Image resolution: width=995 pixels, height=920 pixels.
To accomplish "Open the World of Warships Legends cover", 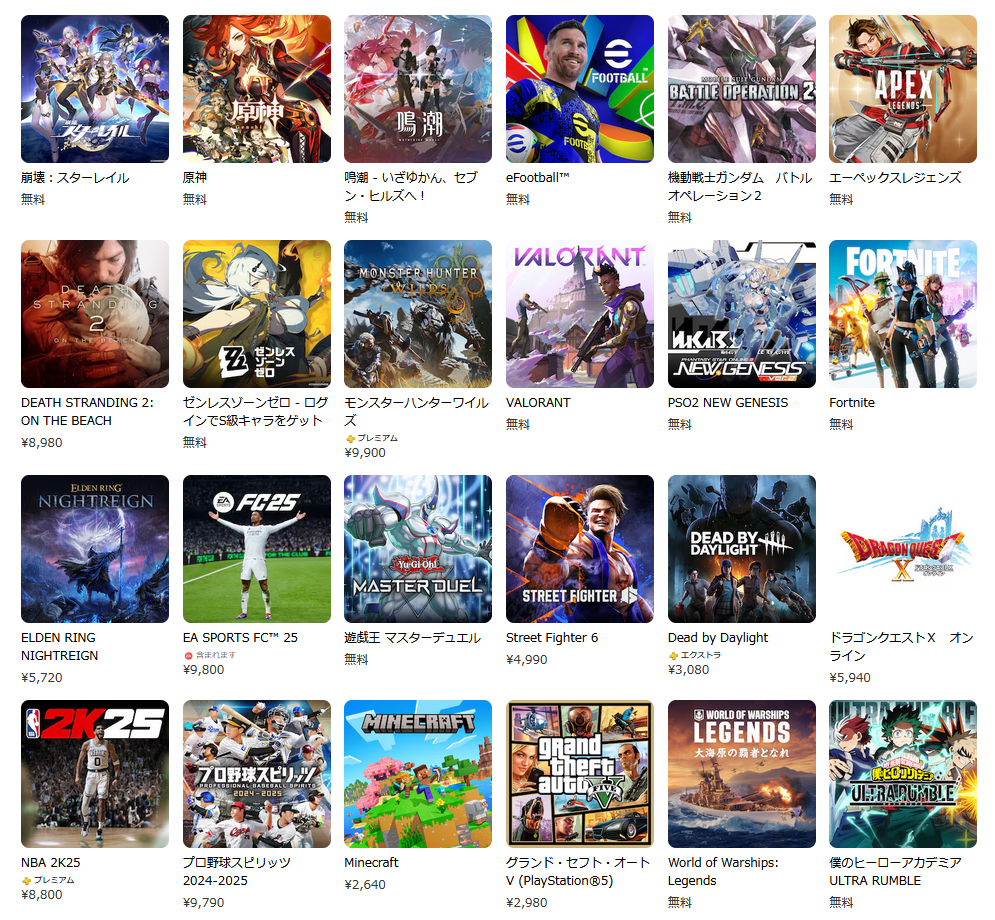I will click(x=742, y=774).
